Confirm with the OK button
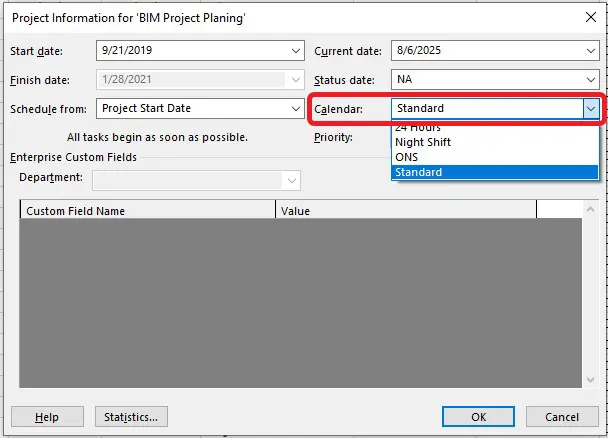 478,417
